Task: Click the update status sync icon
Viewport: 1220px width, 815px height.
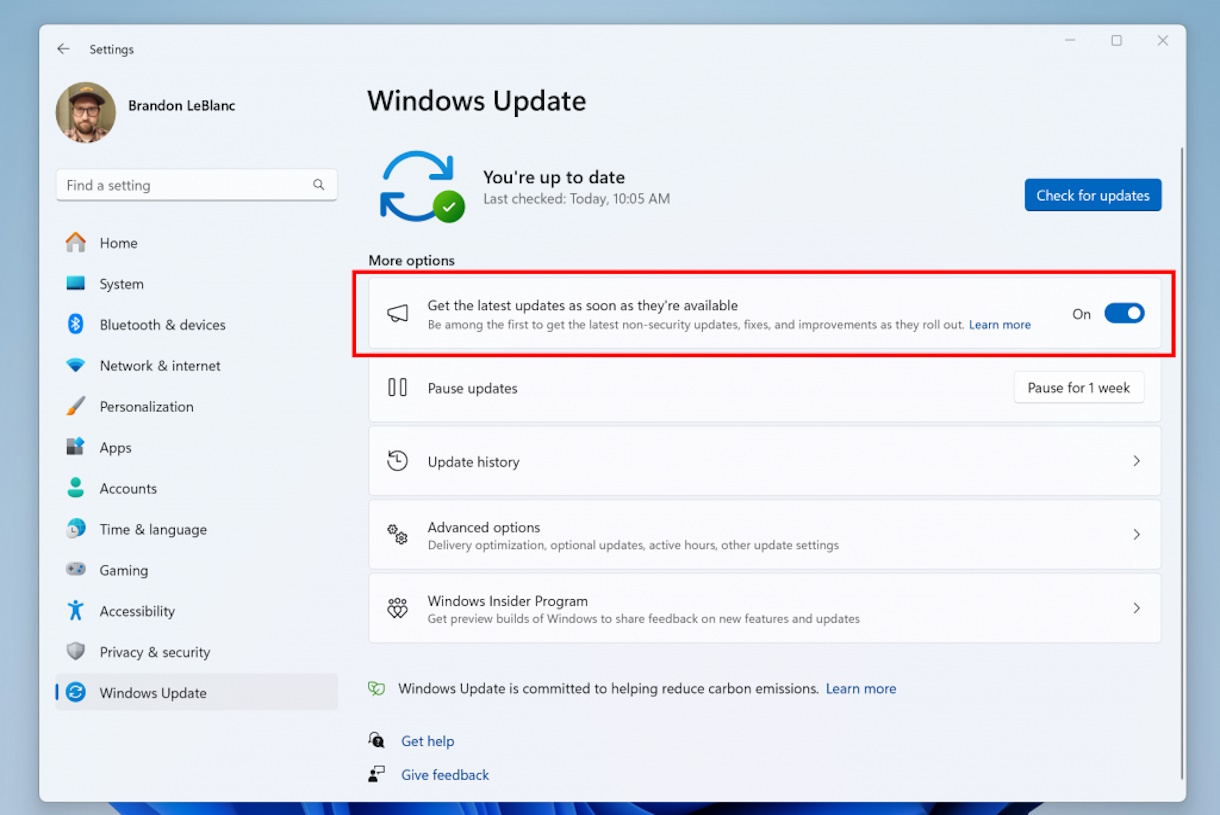Action: tap(421, 186)
